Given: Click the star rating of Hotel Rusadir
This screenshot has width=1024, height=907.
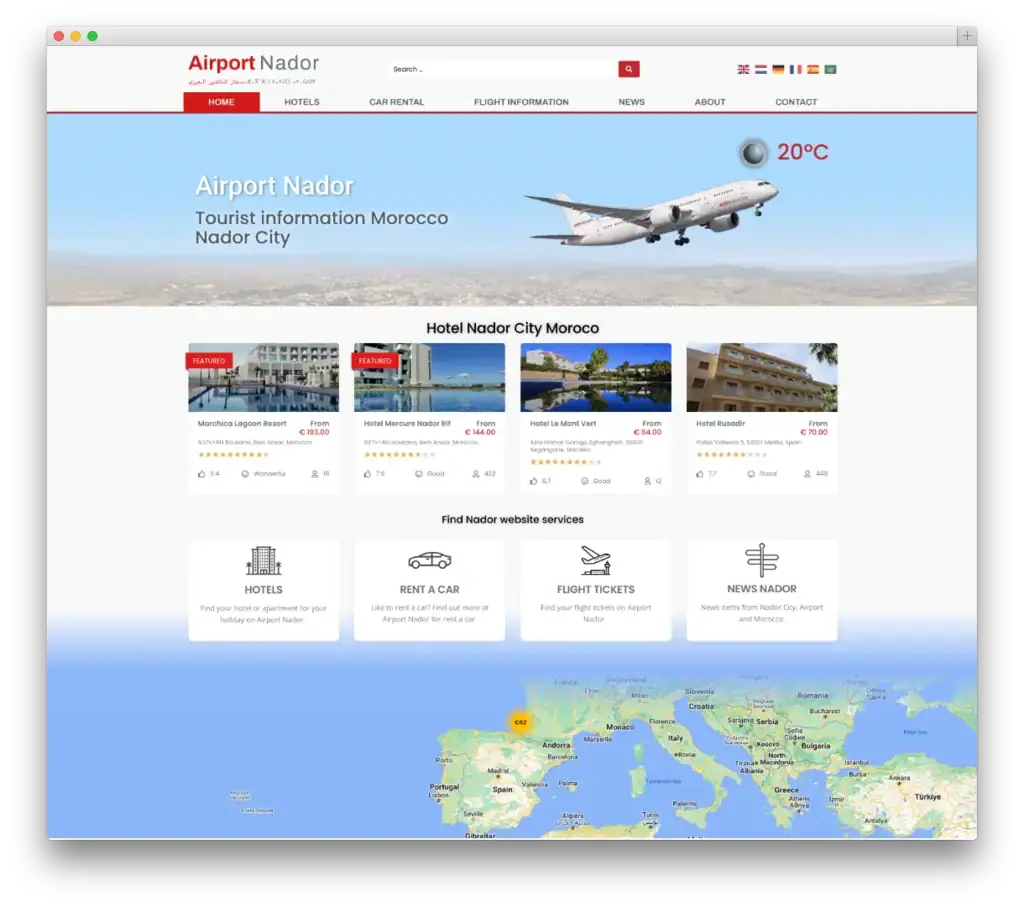Looking at the screenshot, I should tap(731, 454).
